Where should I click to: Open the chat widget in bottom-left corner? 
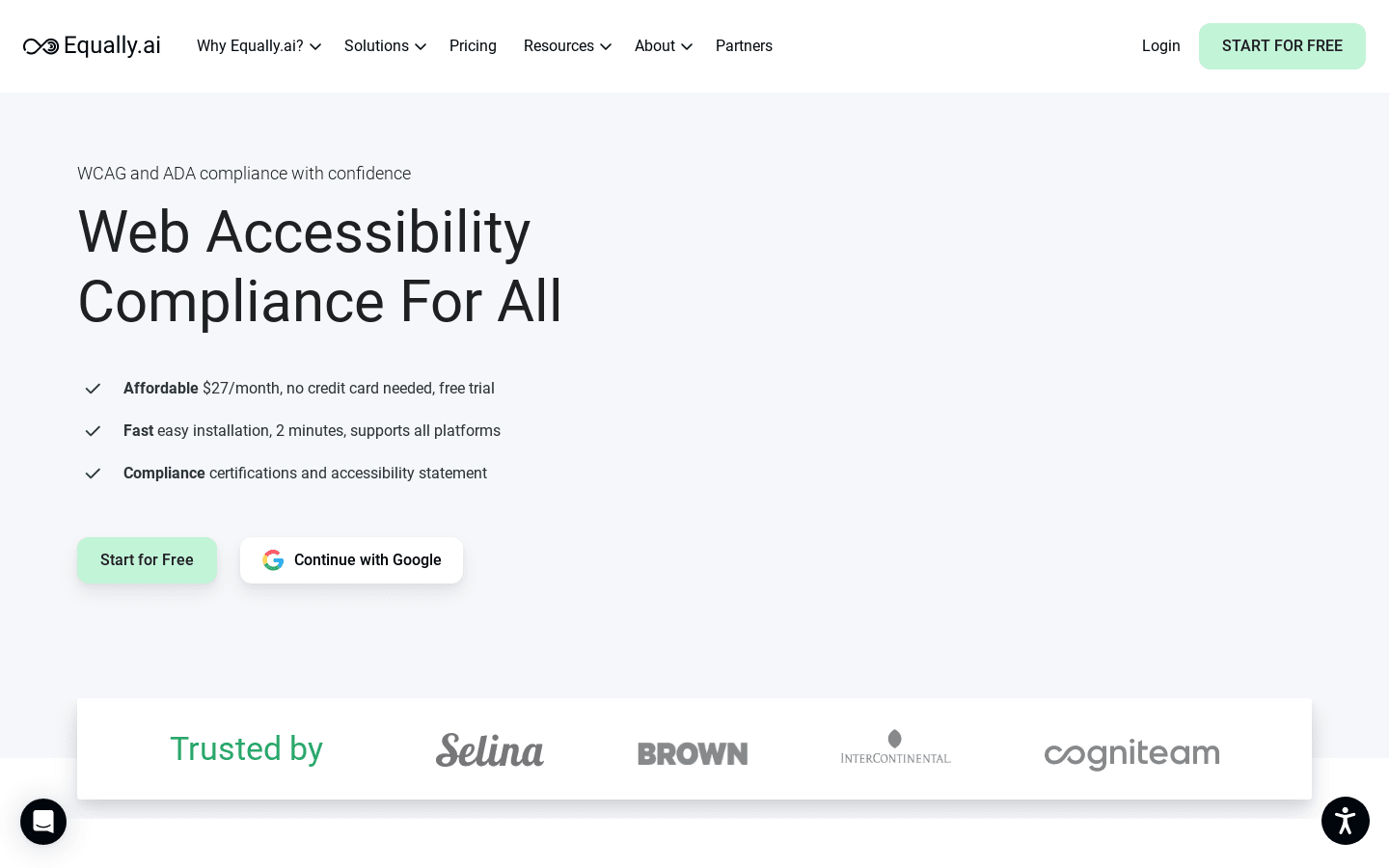tap(43, 822)
